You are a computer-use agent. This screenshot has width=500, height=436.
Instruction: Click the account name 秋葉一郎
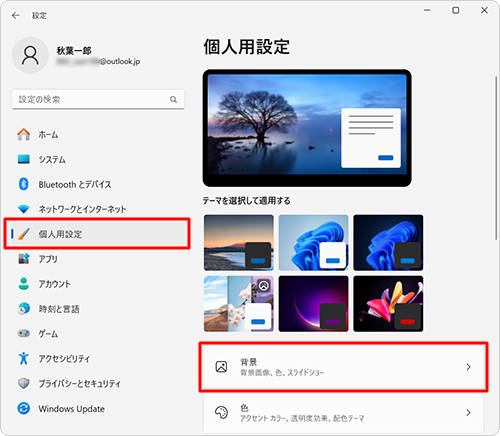74,51
